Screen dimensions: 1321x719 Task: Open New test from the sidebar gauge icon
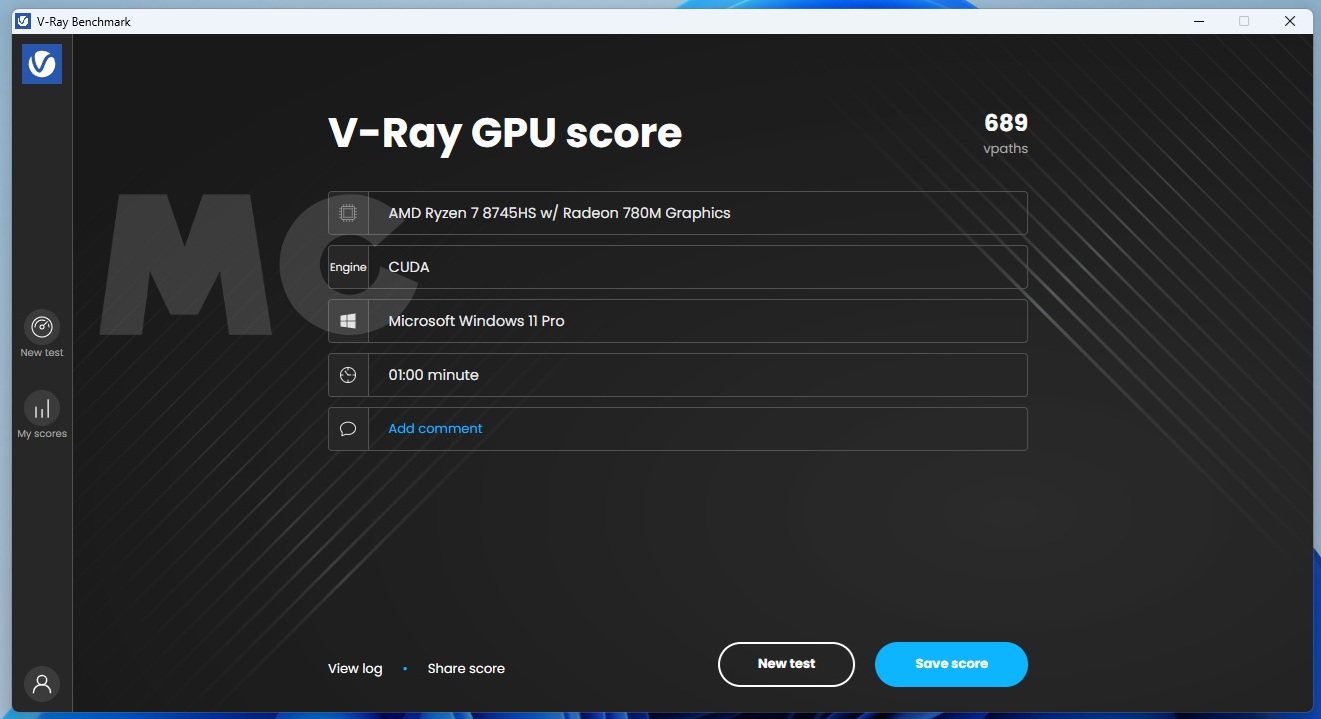tap(42, 328)
